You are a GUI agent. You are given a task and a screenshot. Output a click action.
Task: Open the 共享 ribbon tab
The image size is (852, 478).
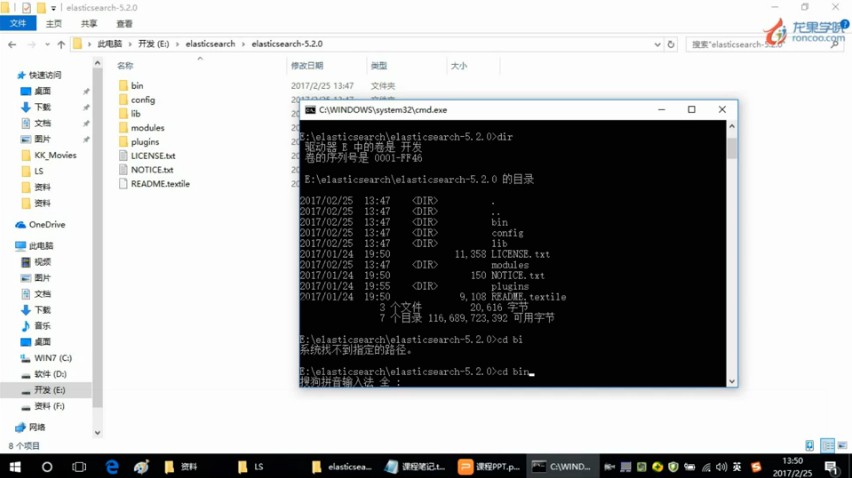click(89, 23)
